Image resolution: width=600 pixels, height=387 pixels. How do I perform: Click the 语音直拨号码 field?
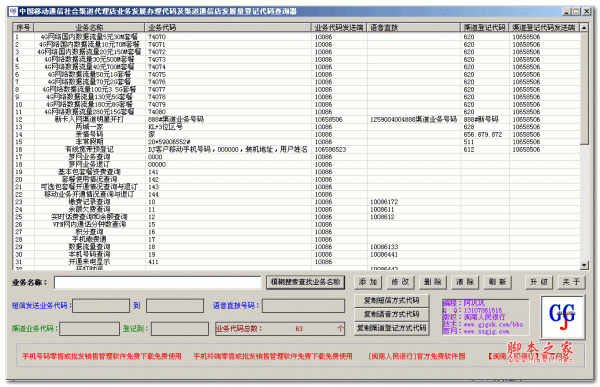(303, 306)
